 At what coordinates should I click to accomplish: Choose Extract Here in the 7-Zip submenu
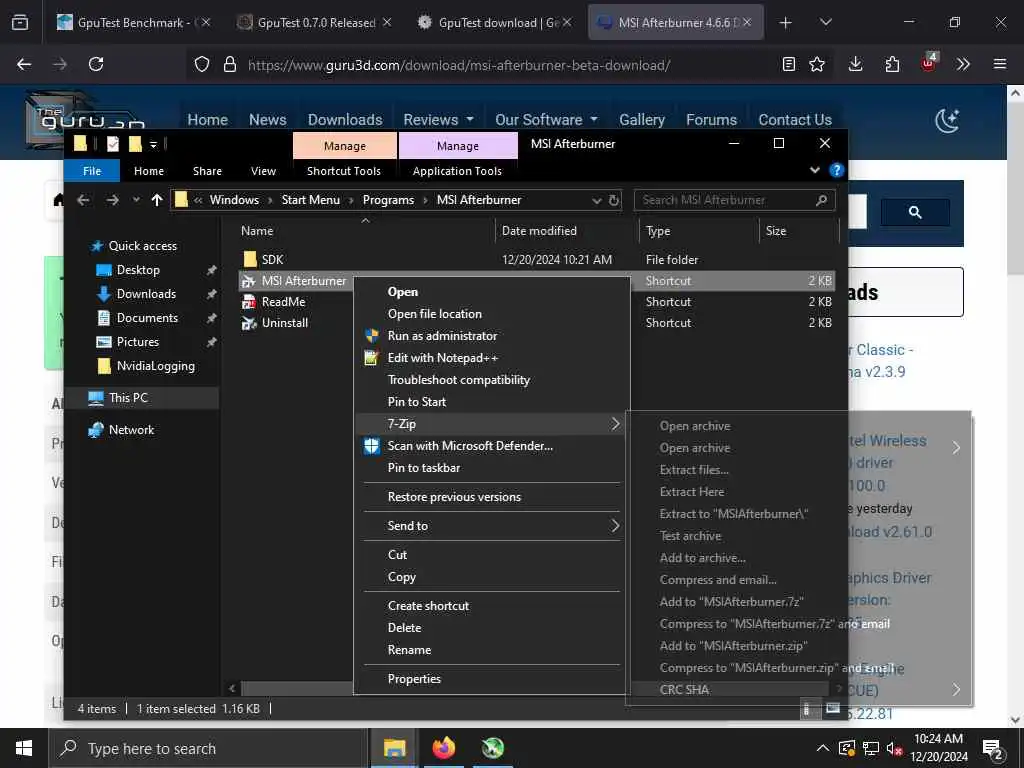point(692,492)
